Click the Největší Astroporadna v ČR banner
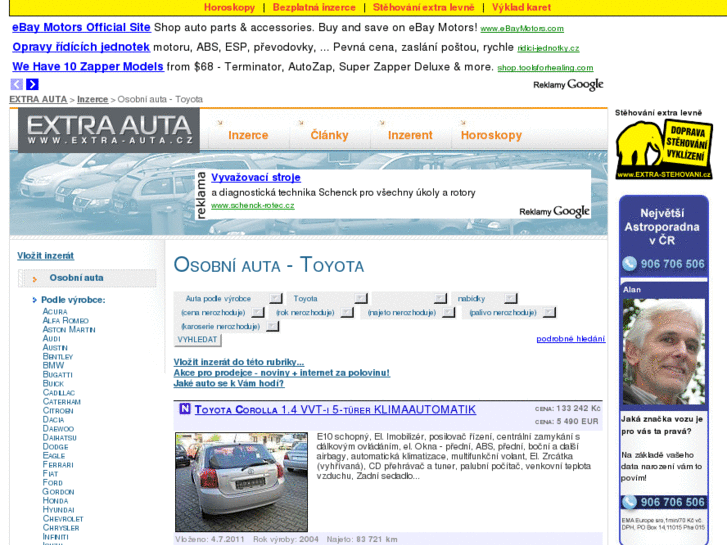Screen dimensions: 727x545 663,238
